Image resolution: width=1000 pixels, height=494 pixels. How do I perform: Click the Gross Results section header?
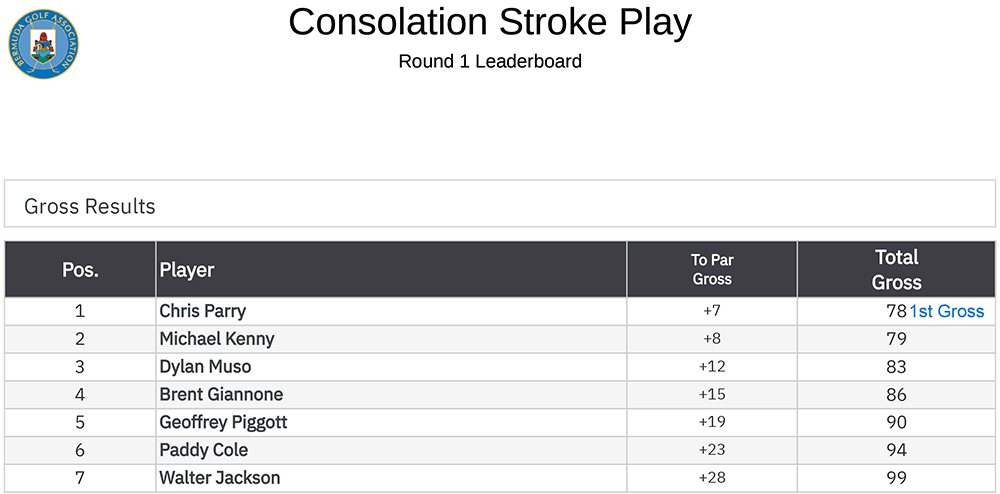click(90, 206)
